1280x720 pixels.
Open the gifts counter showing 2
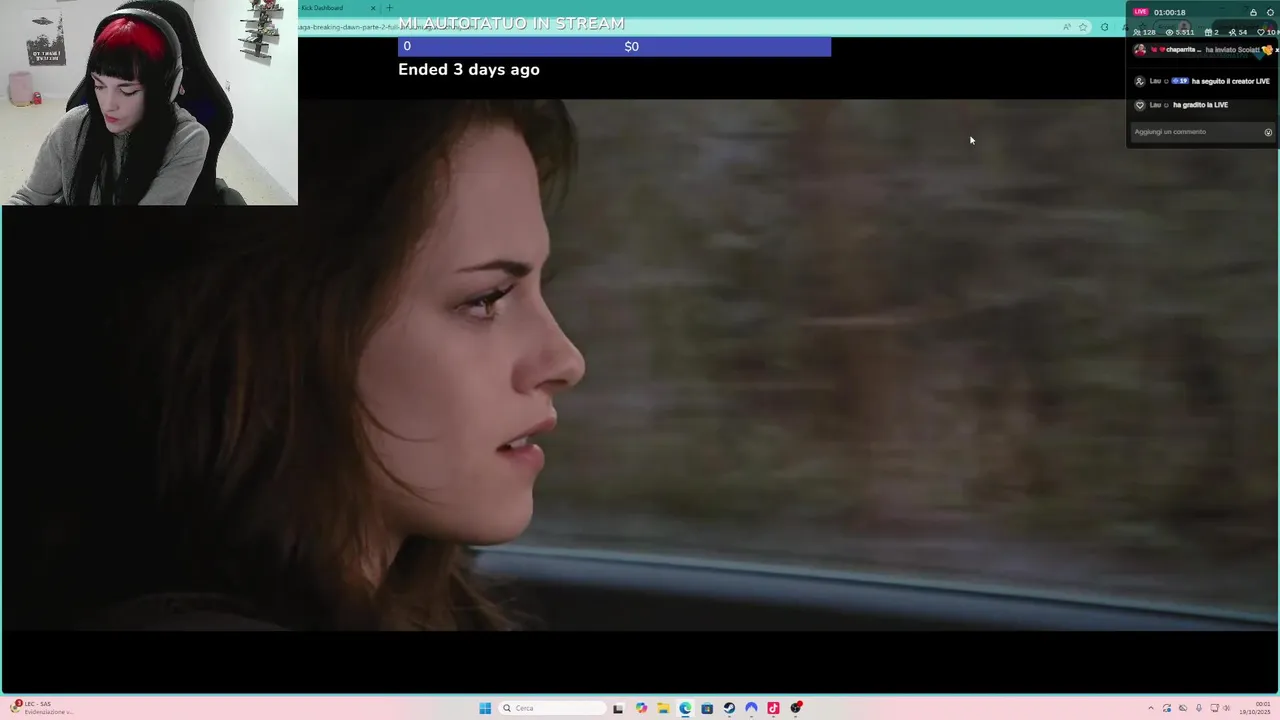[1212, 32]
